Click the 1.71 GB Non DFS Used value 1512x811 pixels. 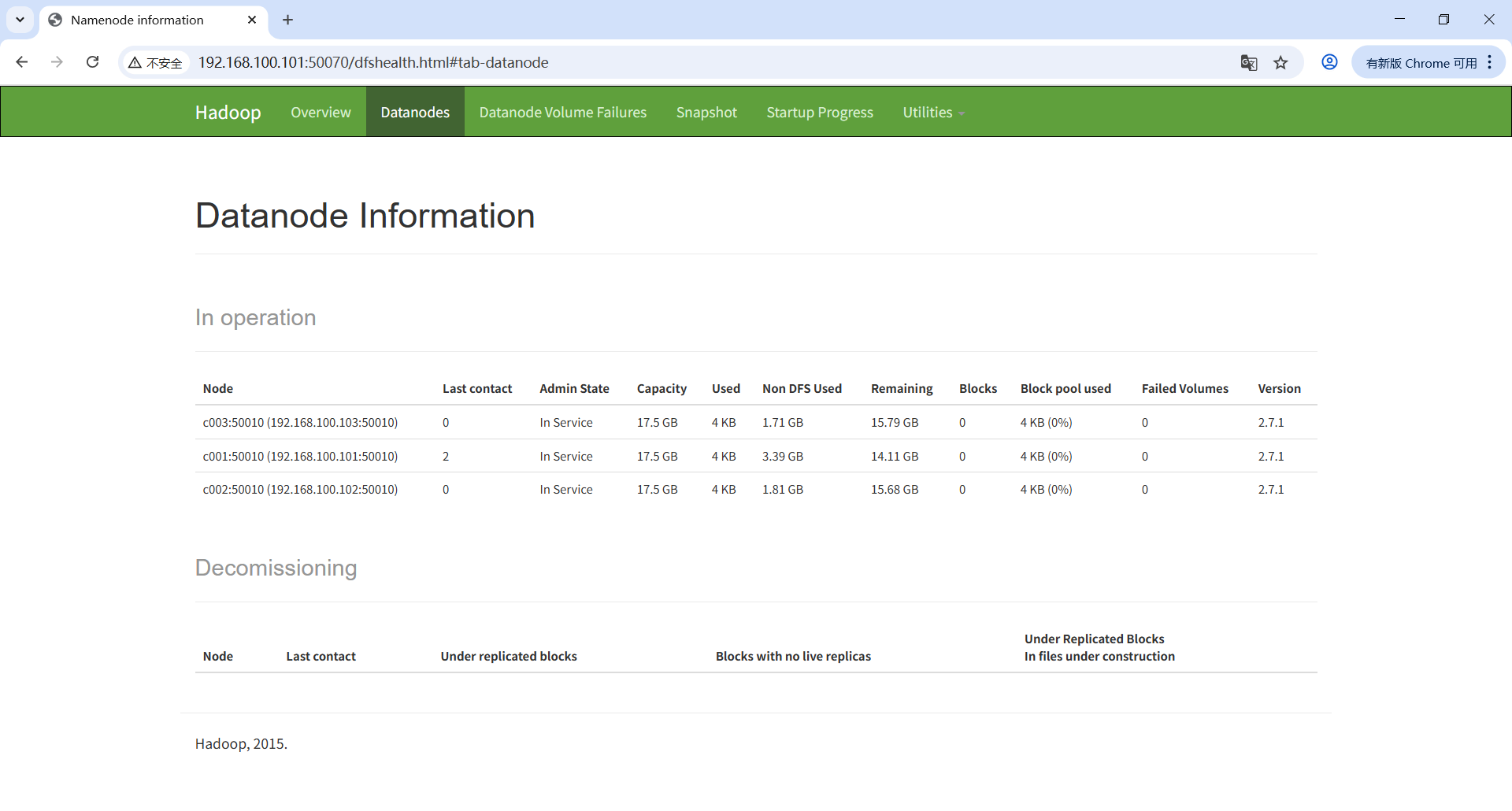coord(783,423)
